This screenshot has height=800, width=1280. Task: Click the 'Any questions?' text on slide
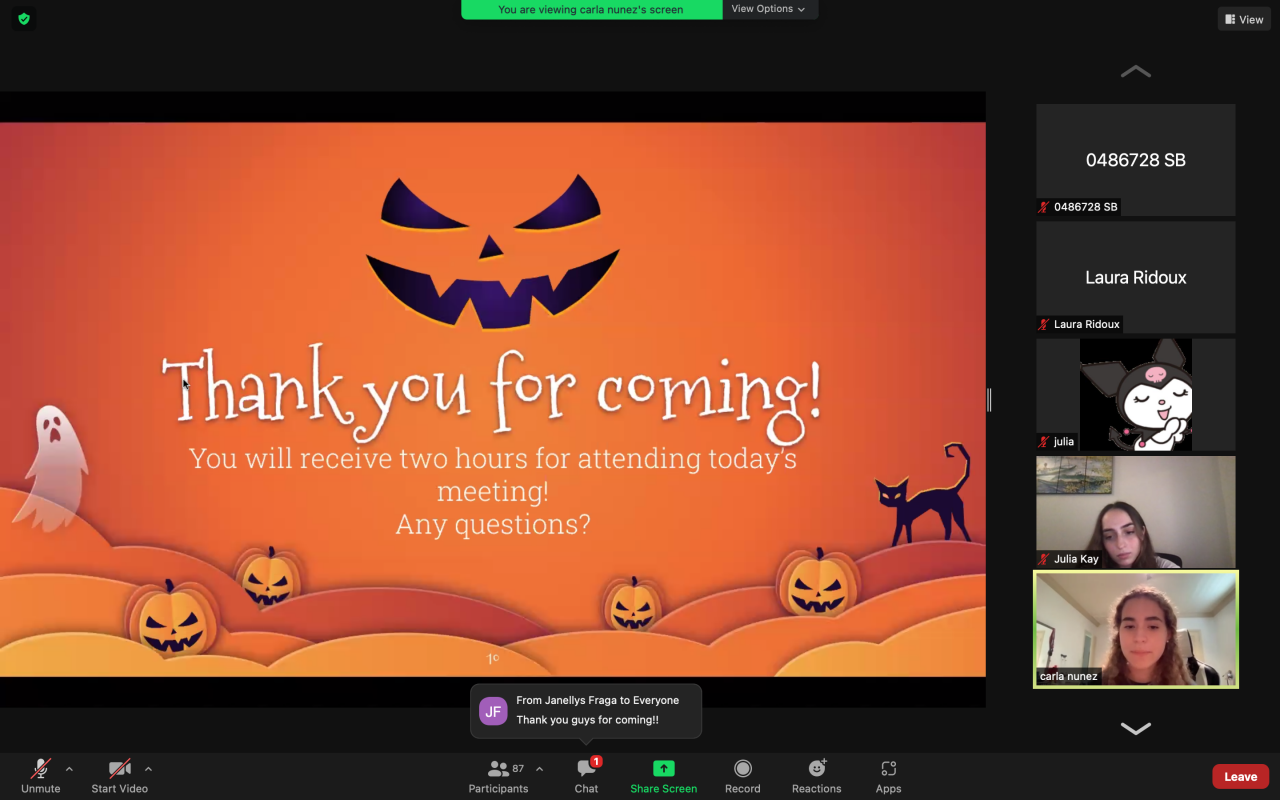(x=493, y=524)
